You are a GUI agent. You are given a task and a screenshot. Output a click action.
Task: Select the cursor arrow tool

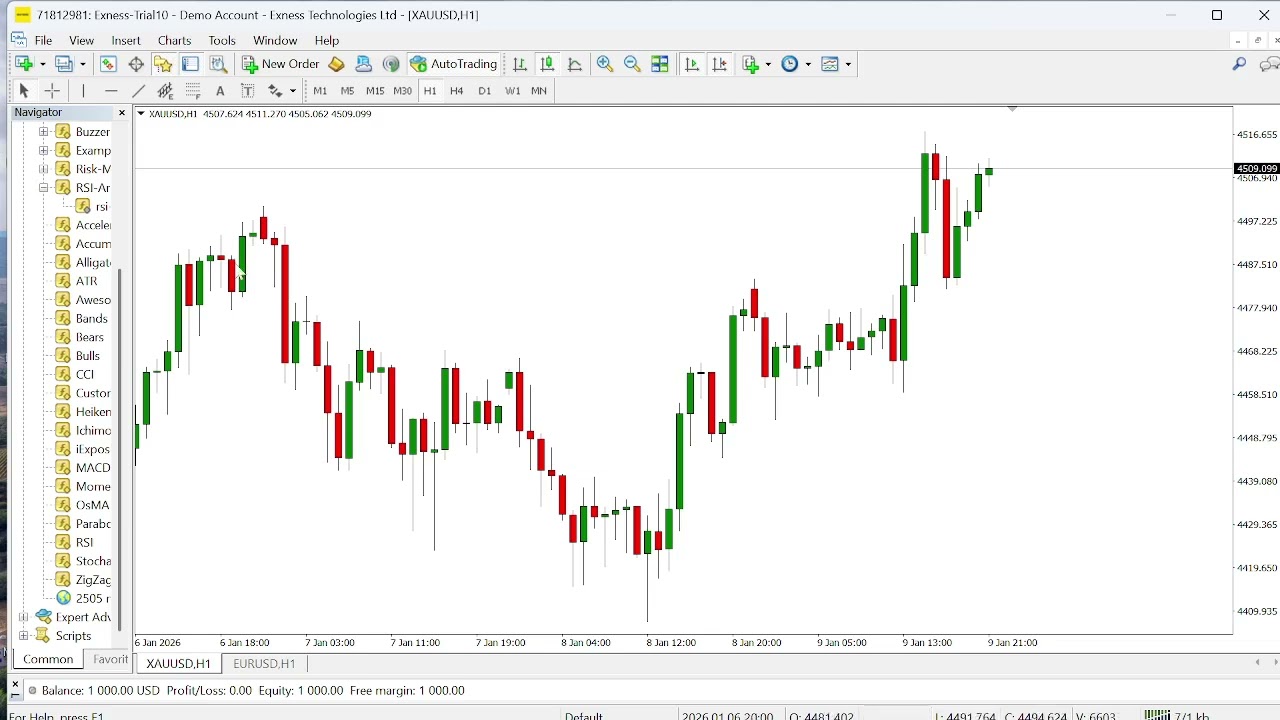click(x=24, y=91)
